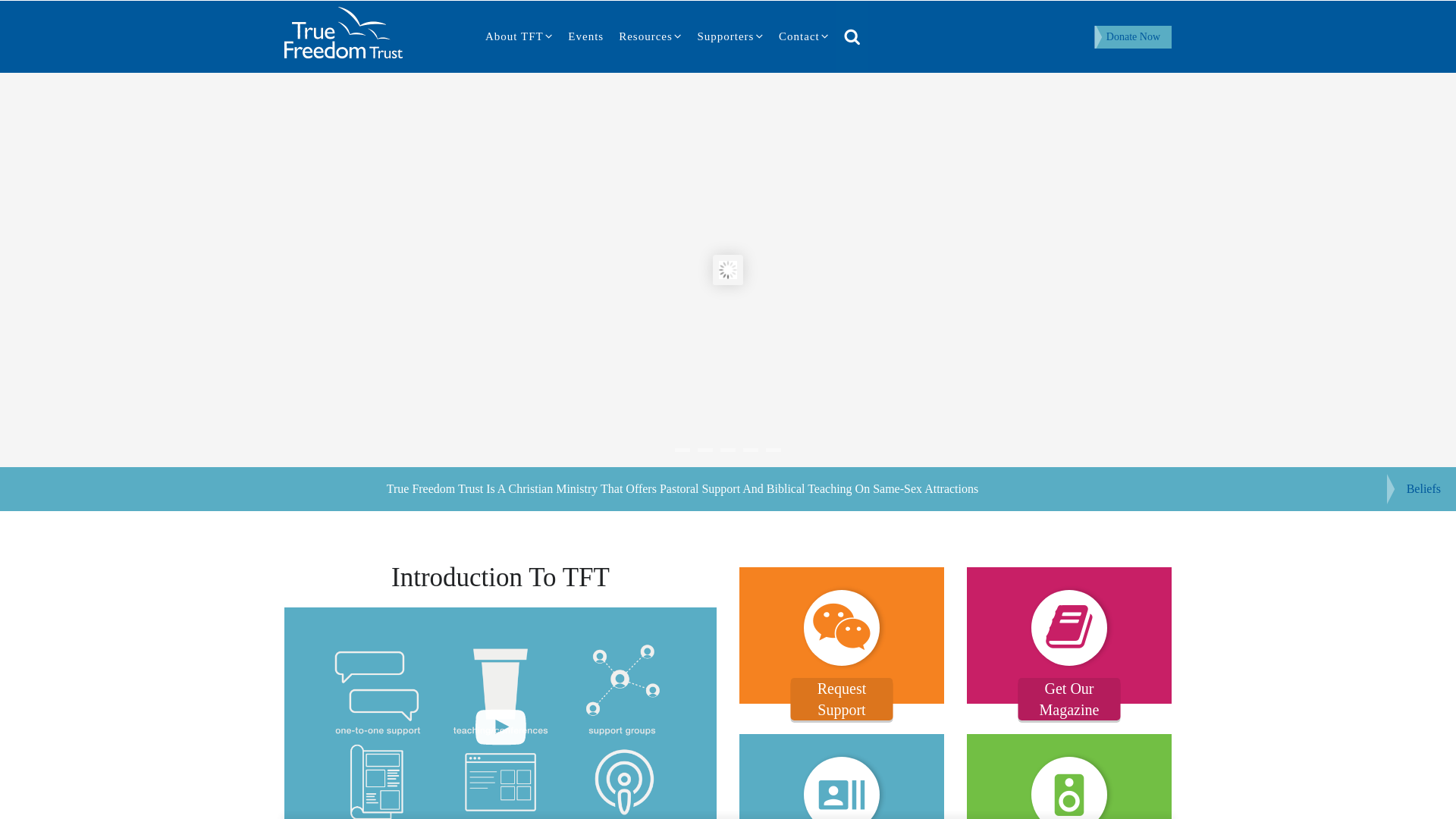The height and width of the screenshot is (819, 1456).
Task: Select the first slider pagination dash
Action: (x=682, y=450)
